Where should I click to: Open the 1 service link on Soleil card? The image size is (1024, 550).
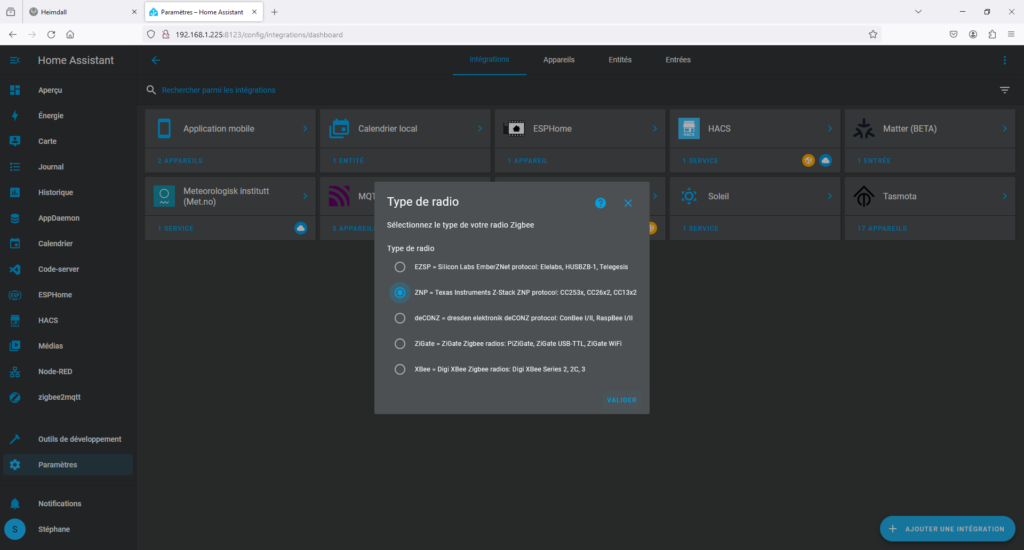tap(700, 229)
